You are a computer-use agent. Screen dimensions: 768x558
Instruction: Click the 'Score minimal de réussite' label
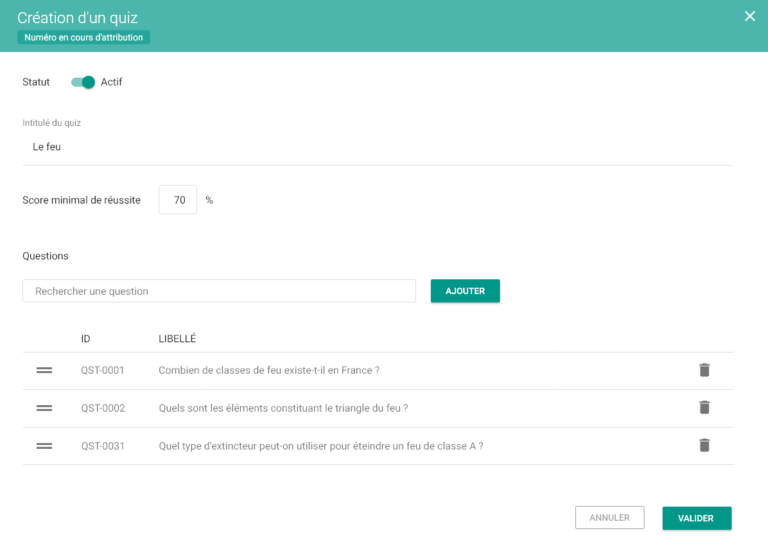(x=81, y=200)
